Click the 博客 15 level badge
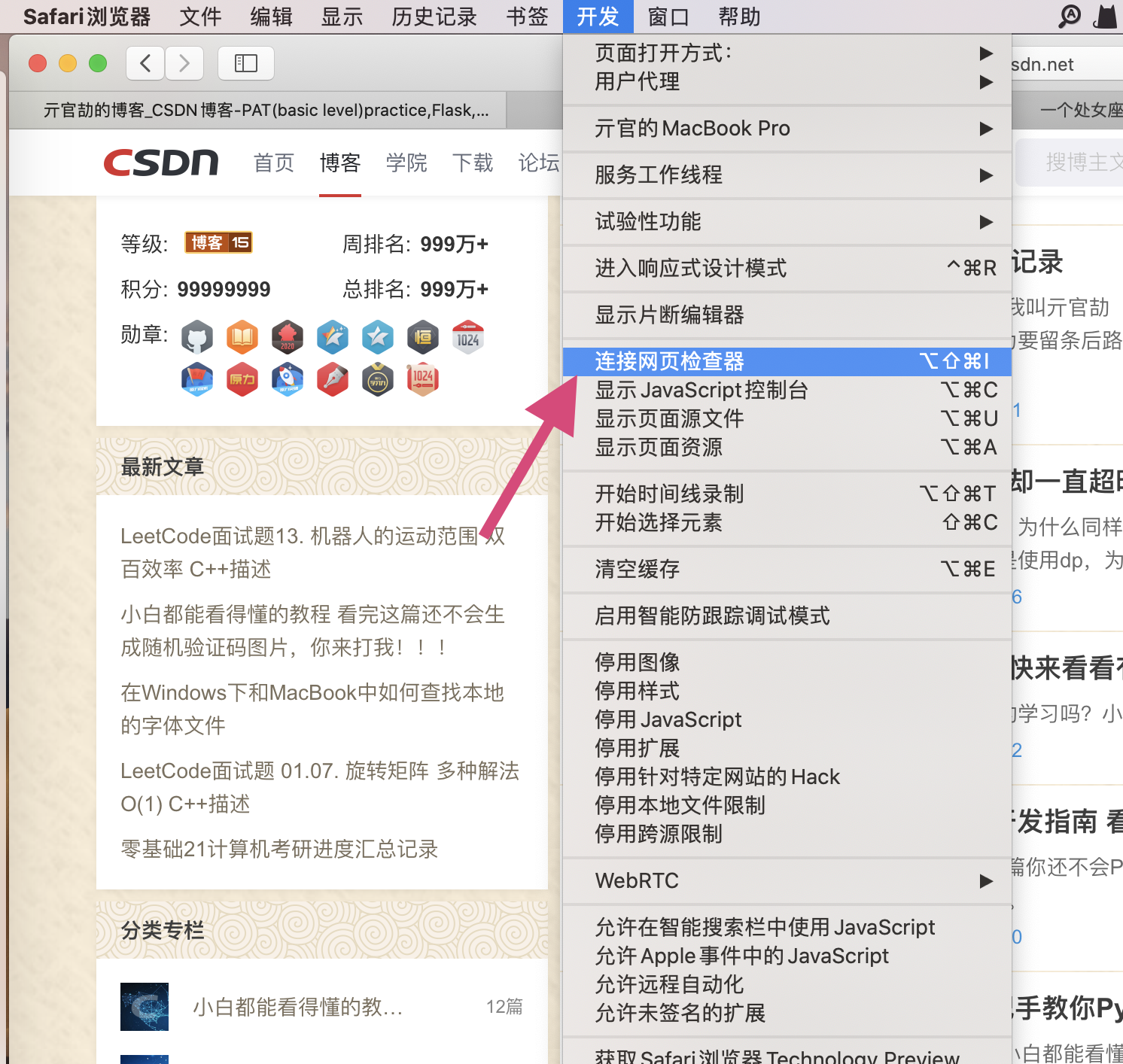Screen dimensions: 1123x1064 (218, 242)
